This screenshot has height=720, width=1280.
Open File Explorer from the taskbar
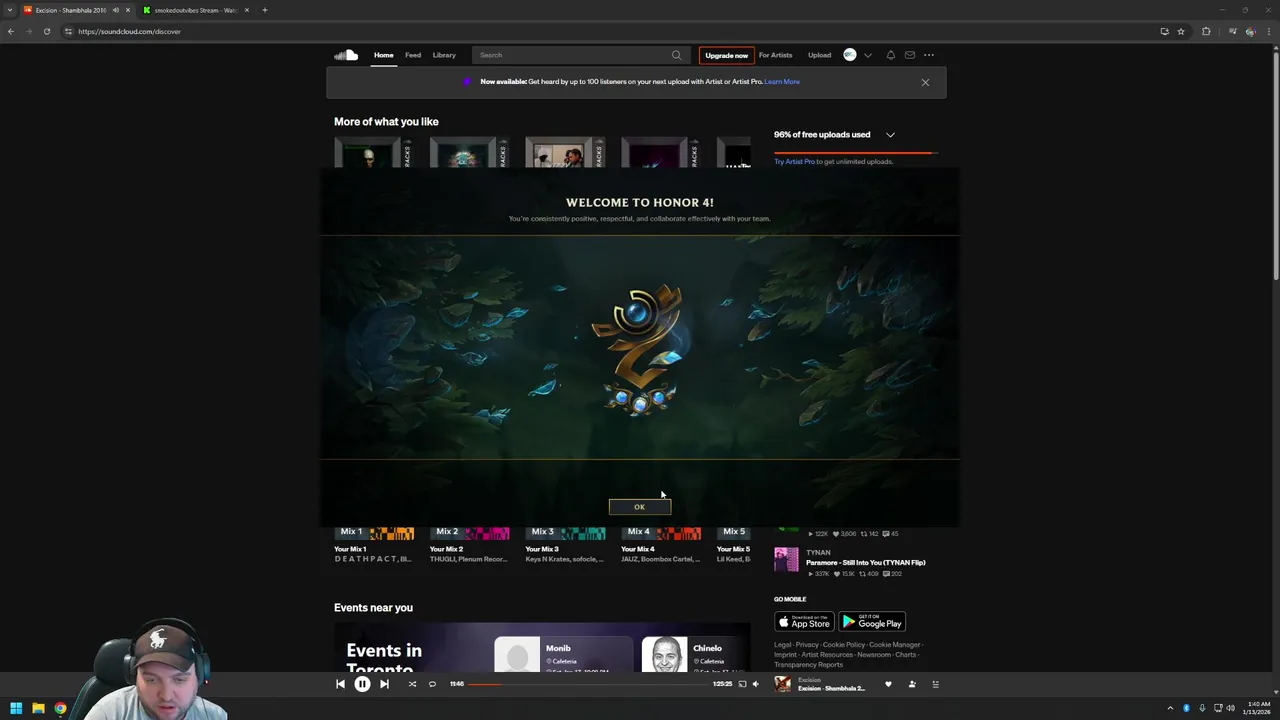tap(38, 708)
